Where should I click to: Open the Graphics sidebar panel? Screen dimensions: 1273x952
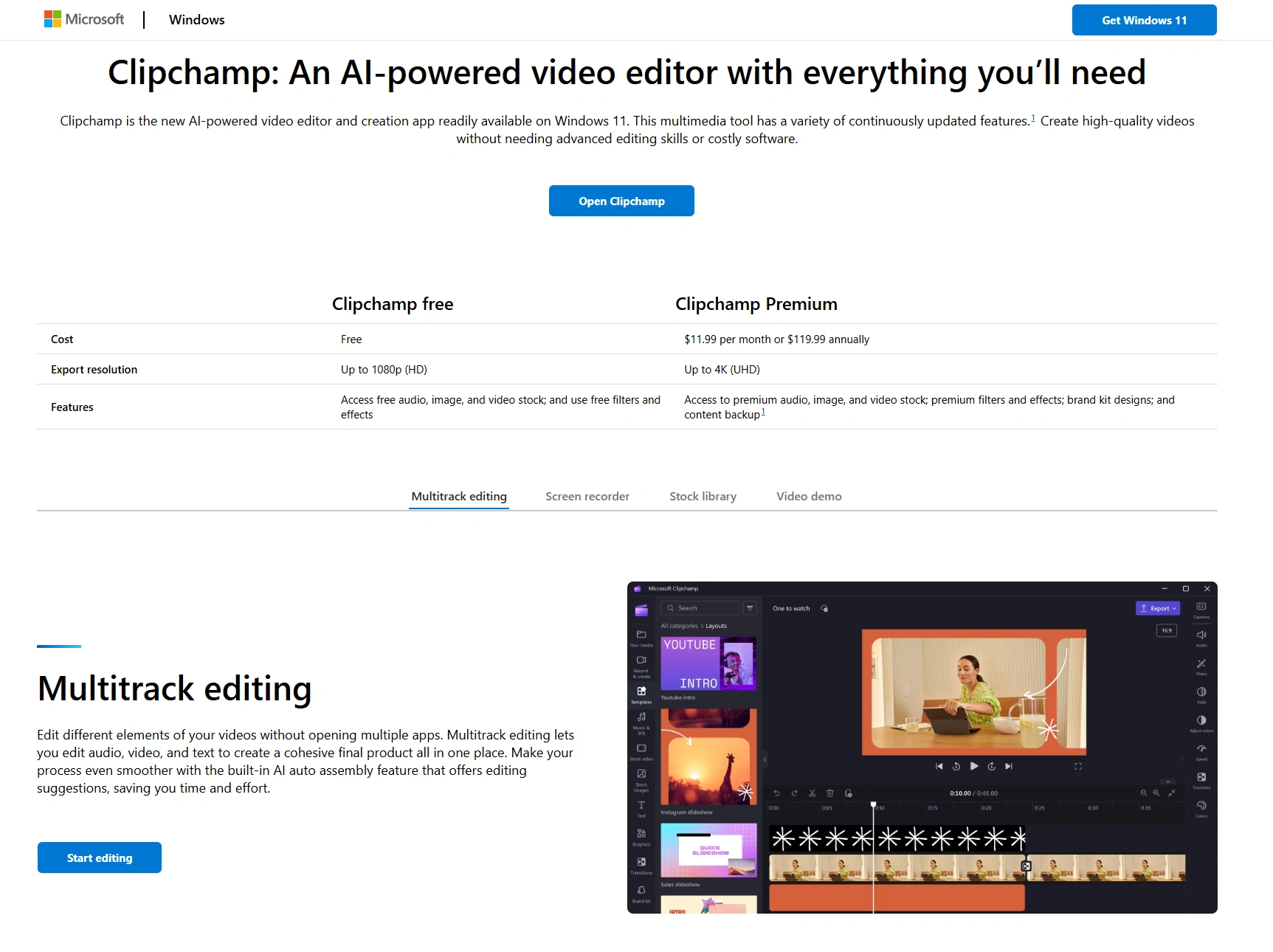pos(641,837)
